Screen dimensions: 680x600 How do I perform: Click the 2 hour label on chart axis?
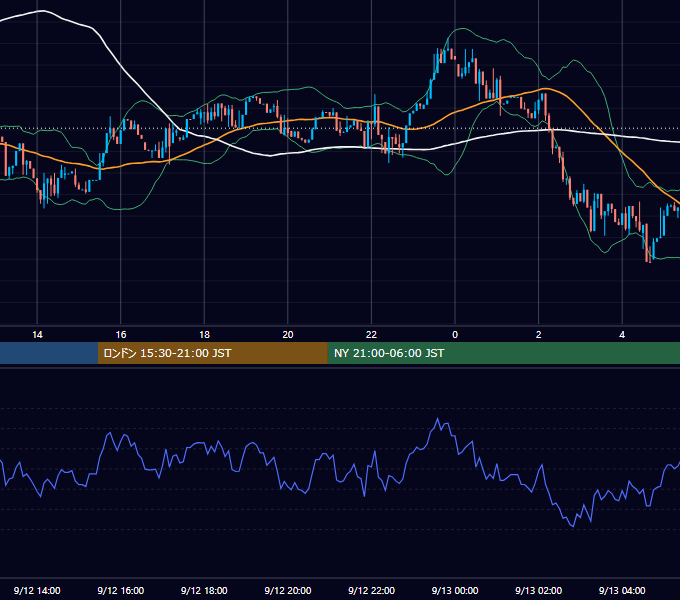point(539,335)
